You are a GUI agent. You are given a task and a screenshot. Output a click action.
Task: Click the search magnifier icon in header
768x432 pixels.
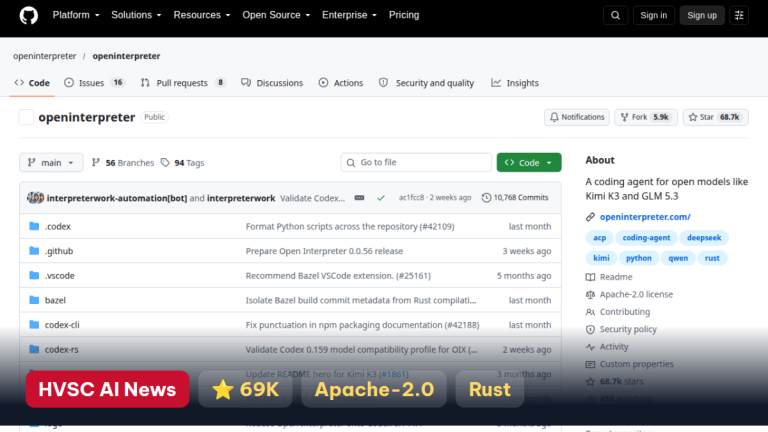coord(615,15)
